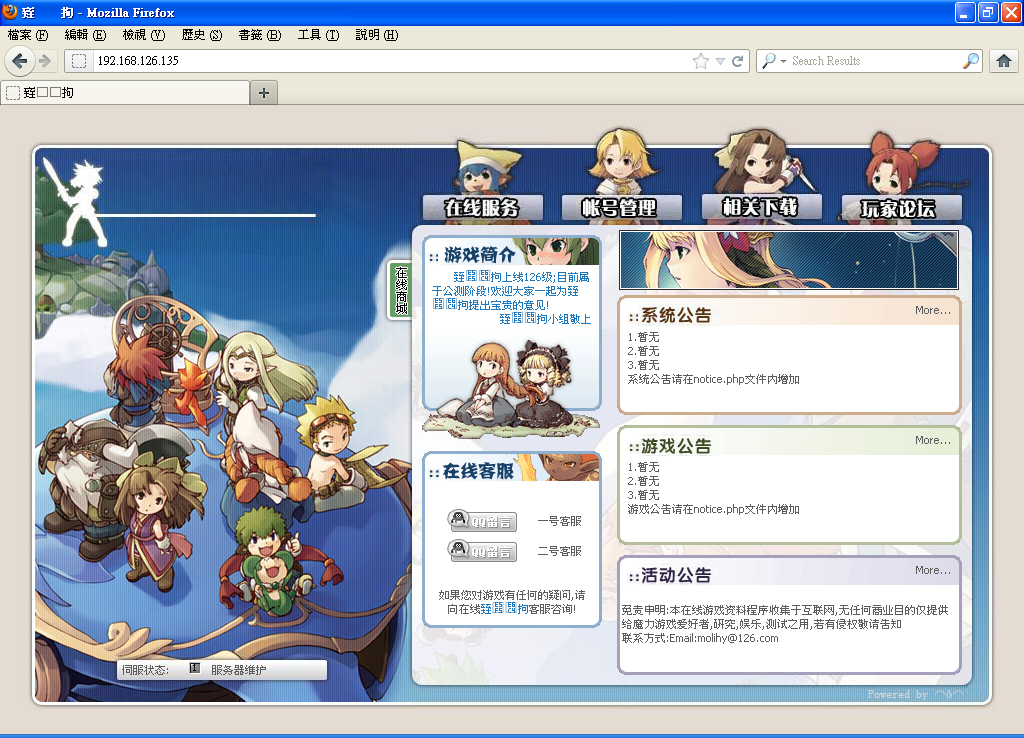
Task: Open the 在线商城 vertical side tab
Action: pyautogui.click(x=401, y=291)
